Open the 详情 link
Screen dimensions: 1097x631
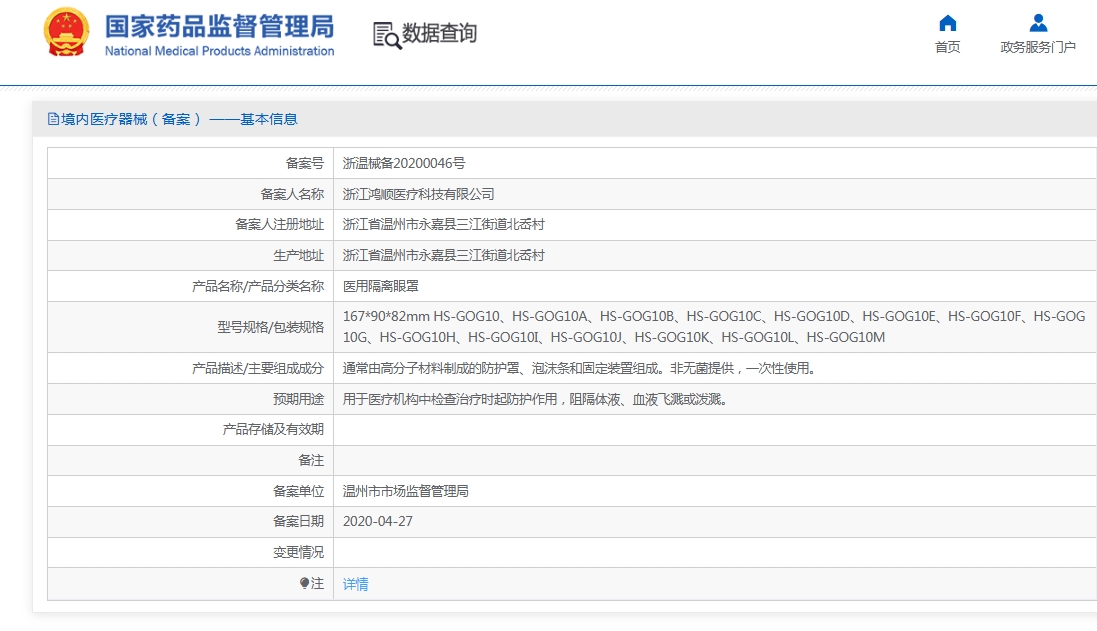(355, 584)
